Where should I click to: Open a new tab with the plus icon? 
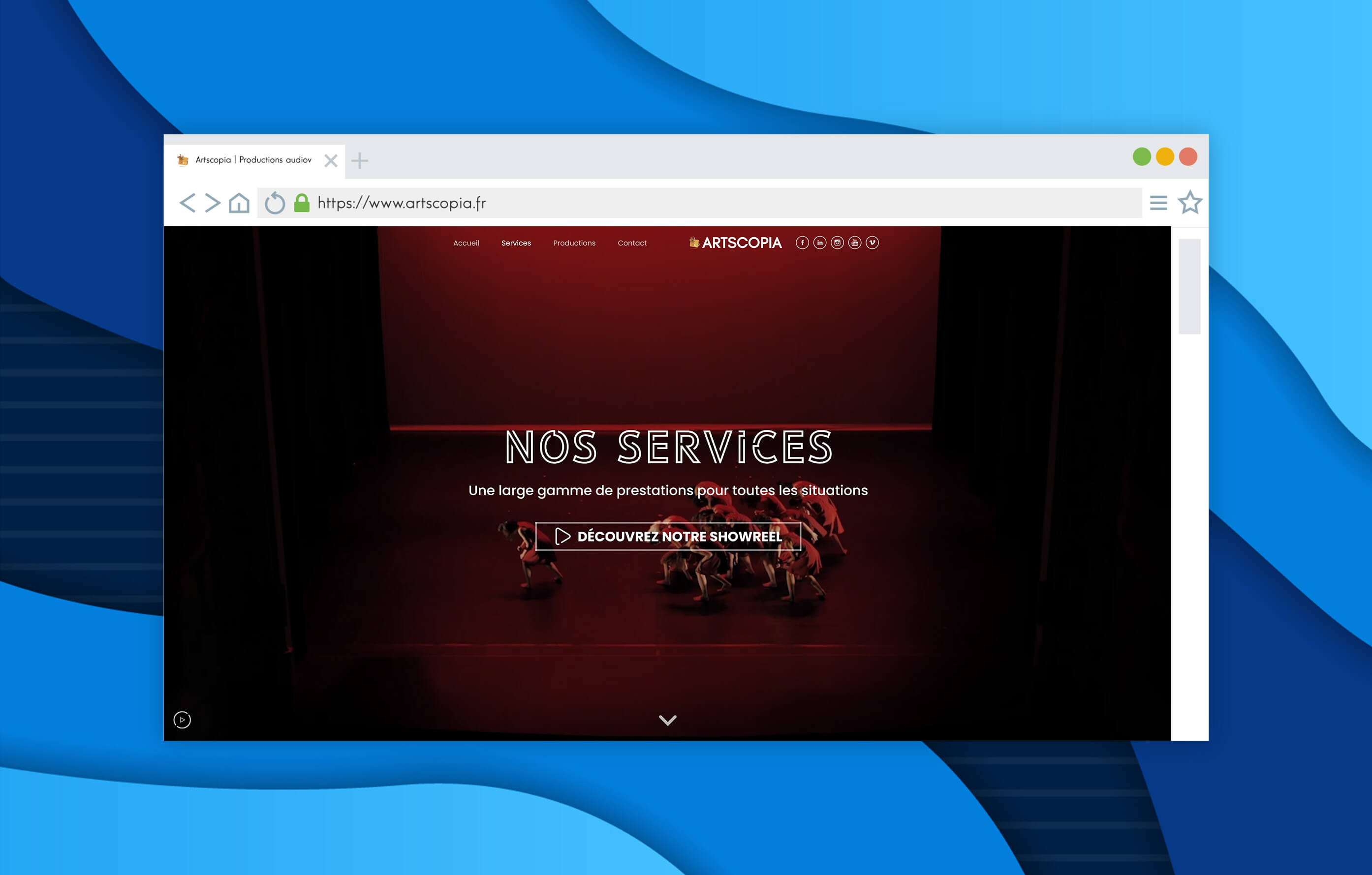tap(360, 160)
